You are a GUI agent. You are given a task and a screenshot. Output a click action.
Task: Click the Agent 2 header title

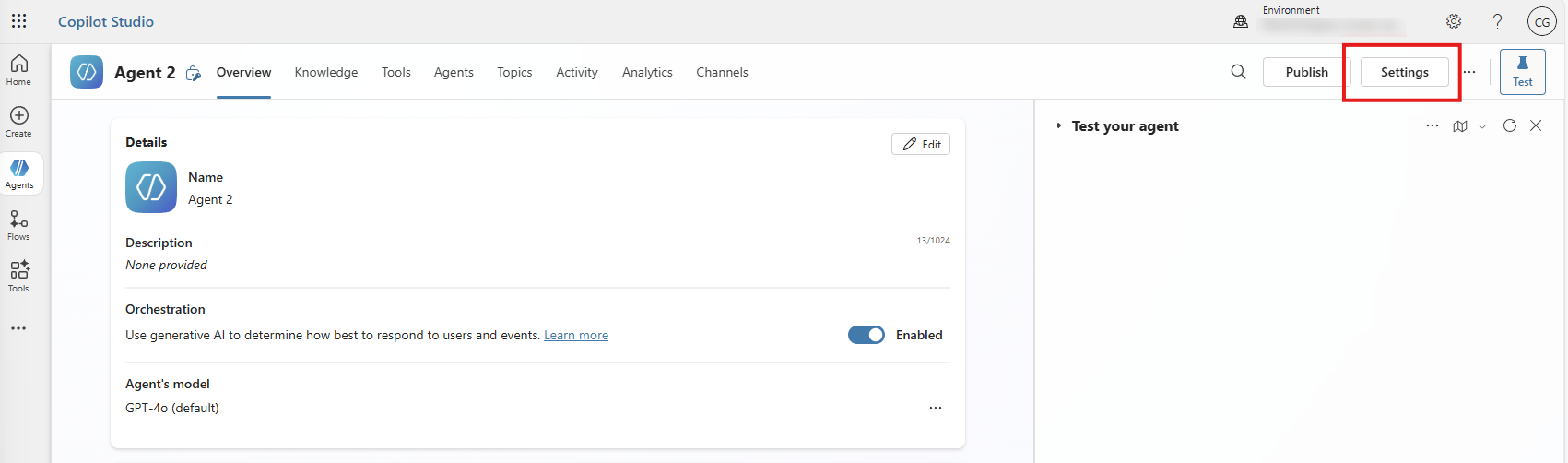coord(145,73)
